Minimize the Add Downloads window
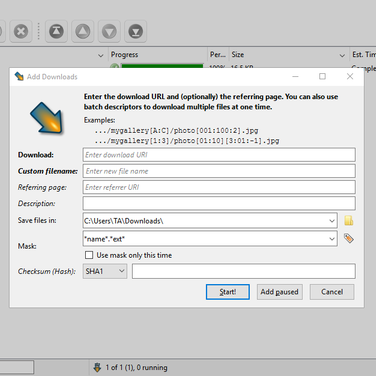This screenshot has height=376, width=376. click(295, 76)
